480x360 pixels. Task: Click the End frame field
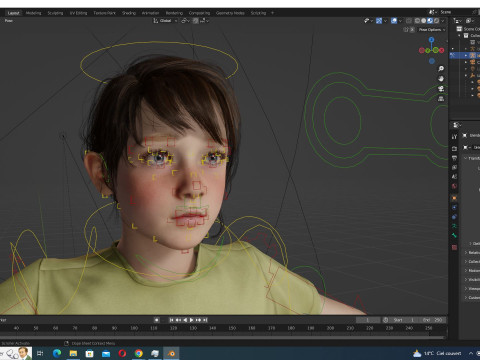[433, 320]
